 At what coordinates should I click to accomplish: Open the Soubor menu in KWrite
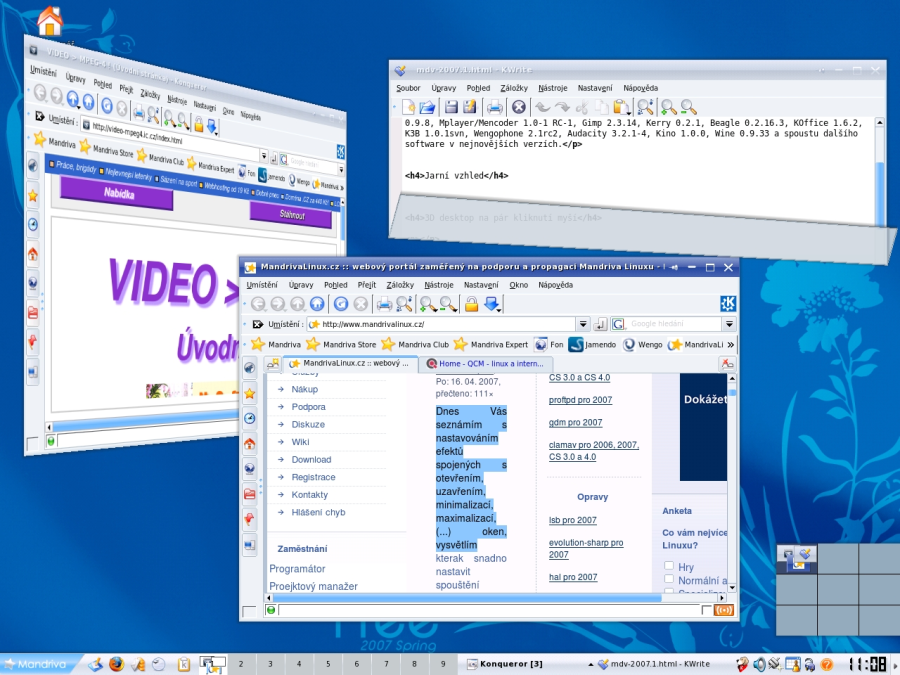click(x=408, y=88)
